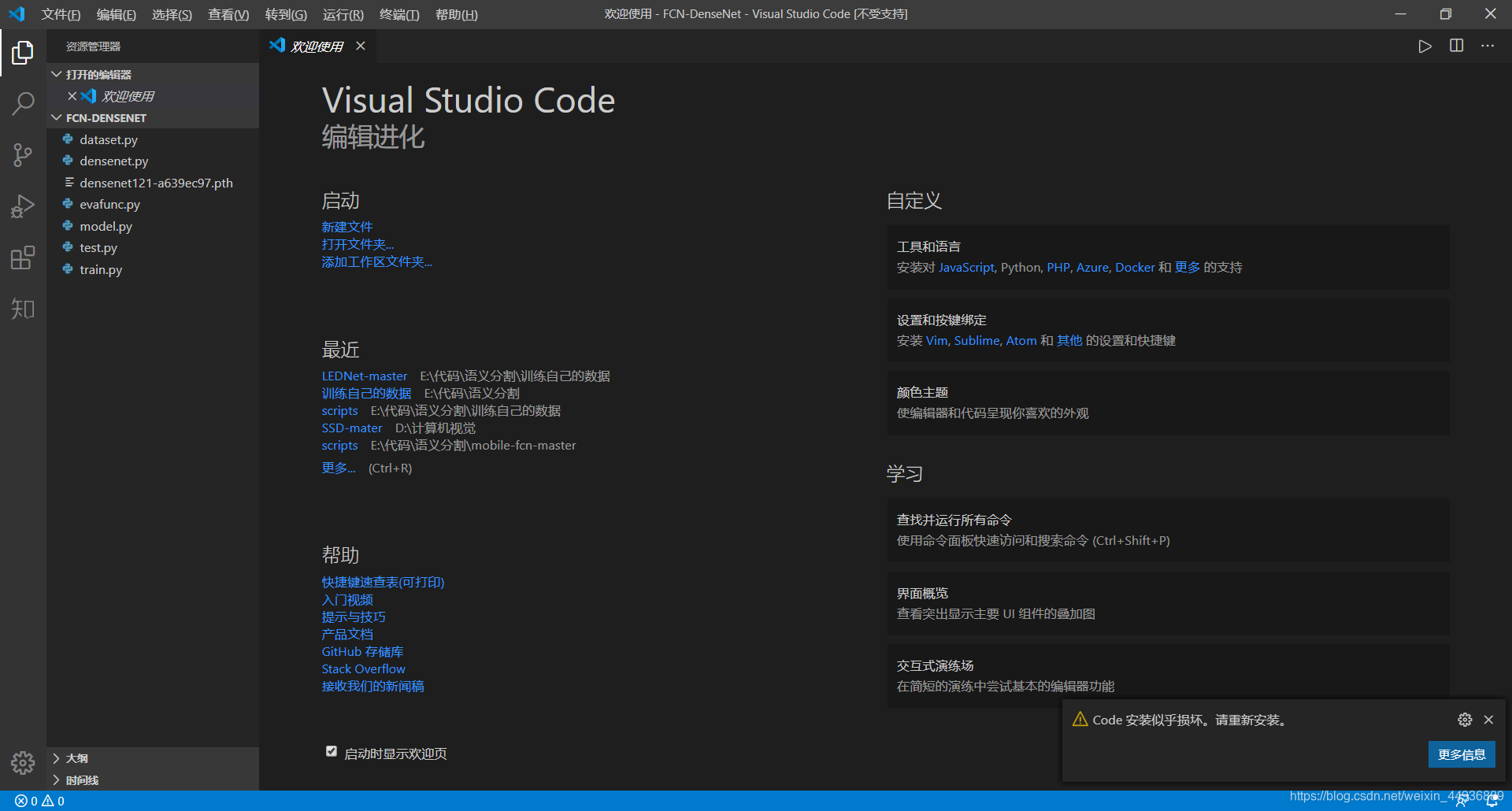1512x811 pixels.
Task: Open recent project LEDNet-master
Action: 365,376
